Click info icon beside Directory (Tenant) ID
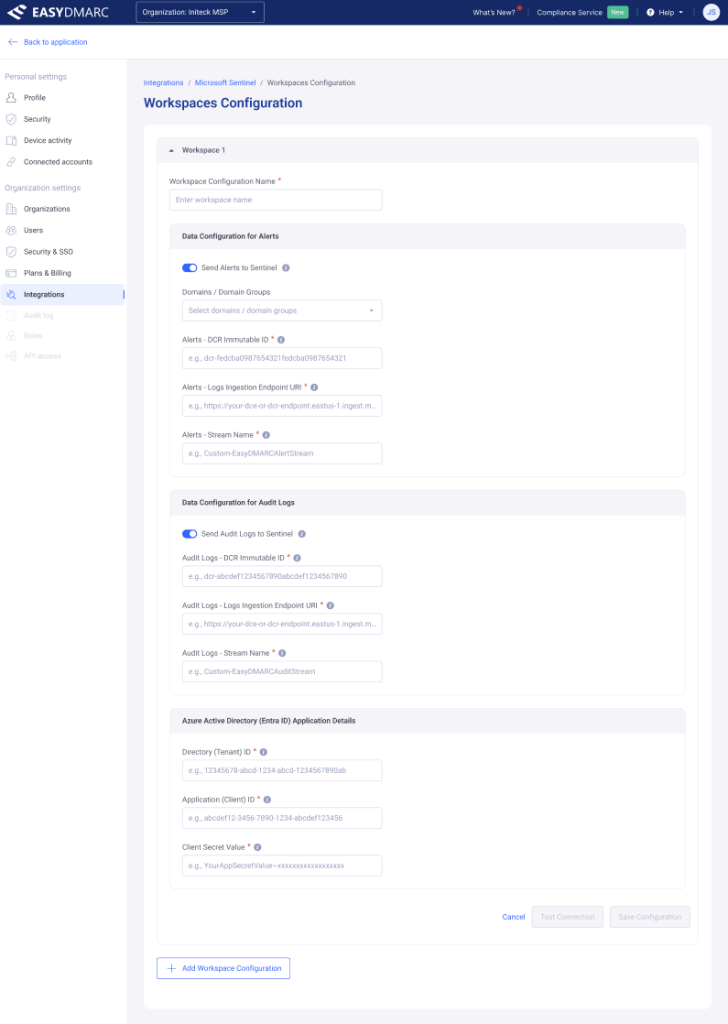 coord(264,752)
